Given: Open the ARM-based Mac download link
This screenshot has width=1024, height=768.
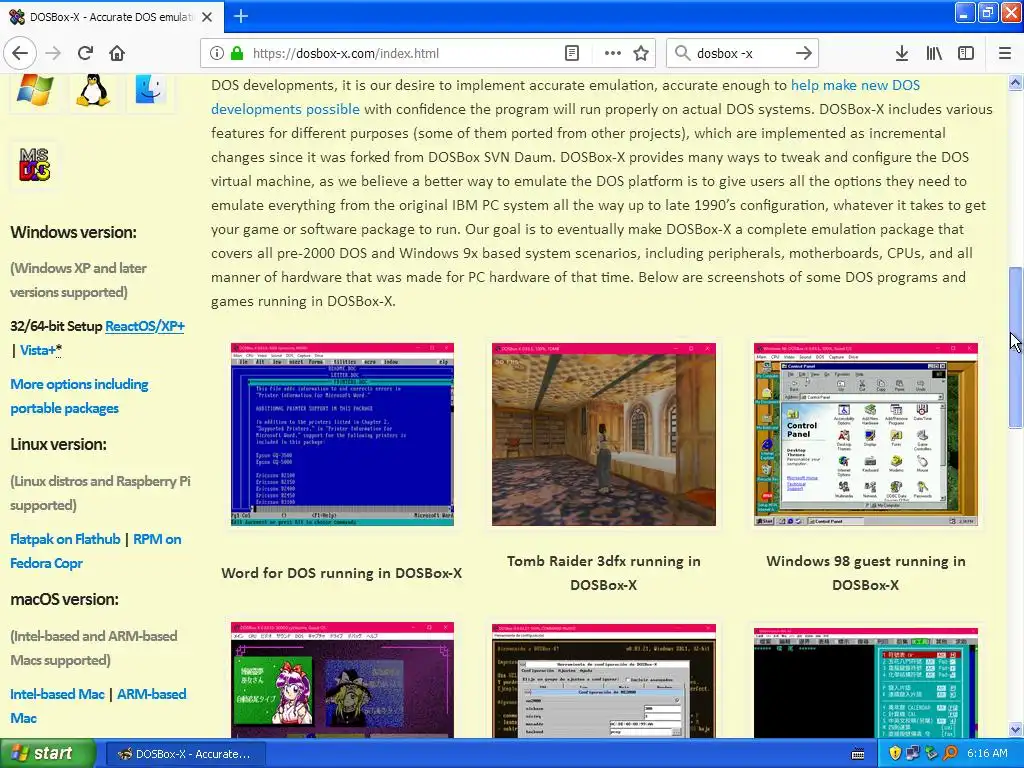Looking at the screenshot, I should [98, 706].
